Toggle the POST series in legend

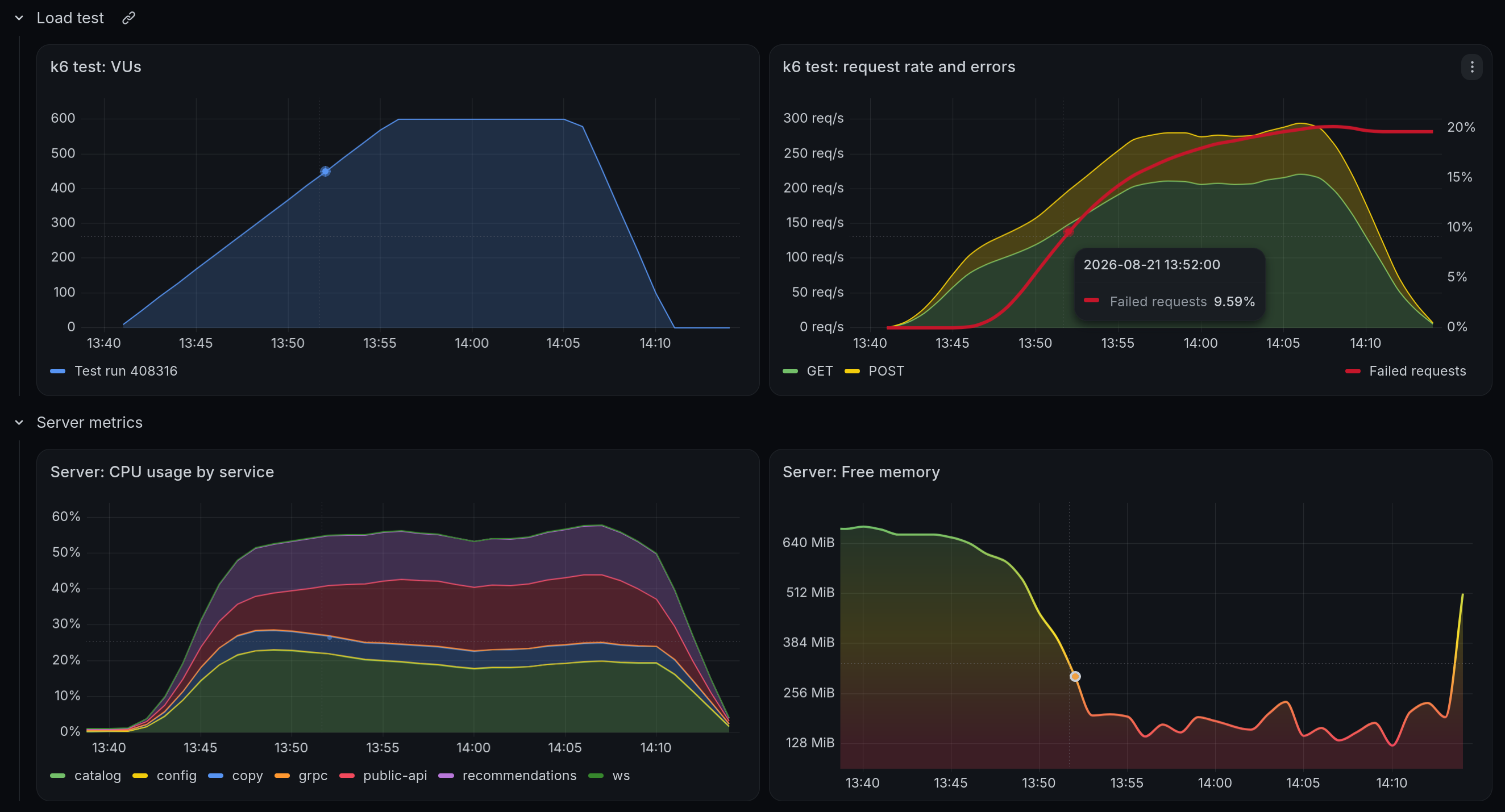(874, 371)
